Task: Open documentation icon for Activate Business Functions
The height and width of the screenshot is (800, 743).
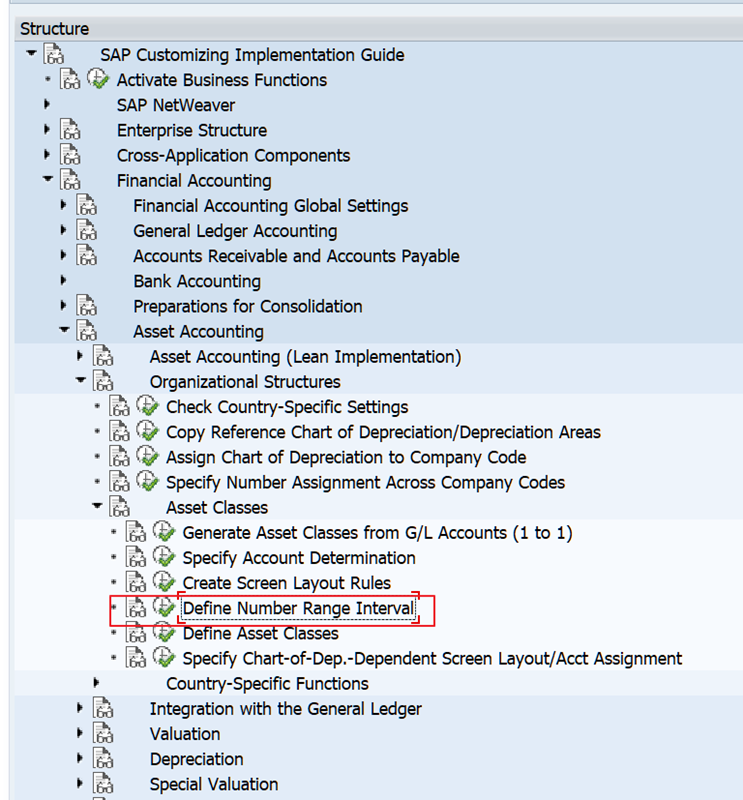Action: tap(70, 80)
